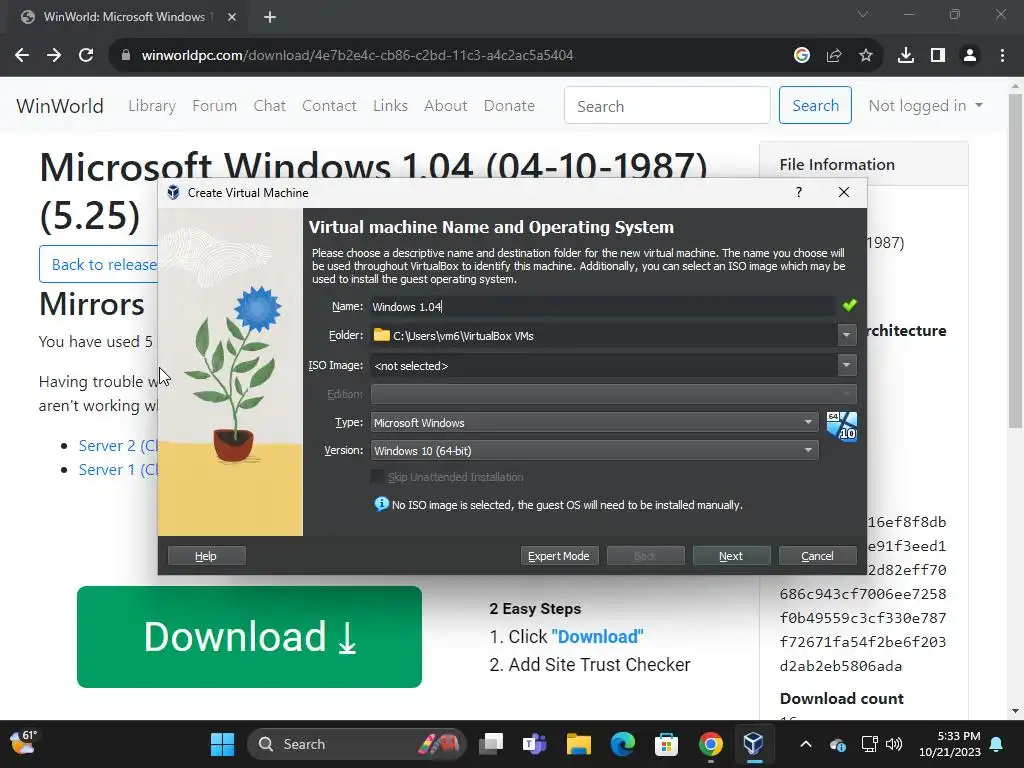This screenshot has width=1024, height=768.
Task: Open the Chrome profile icon
Action: (970, 56)
